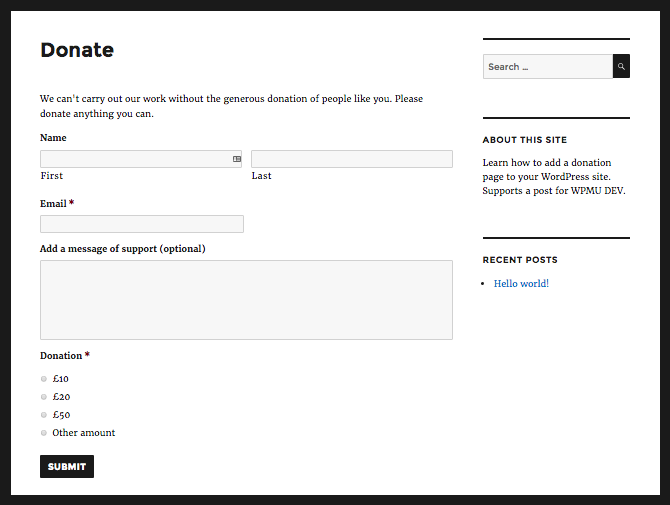Submit the donation form

click(x=67, y=467)
